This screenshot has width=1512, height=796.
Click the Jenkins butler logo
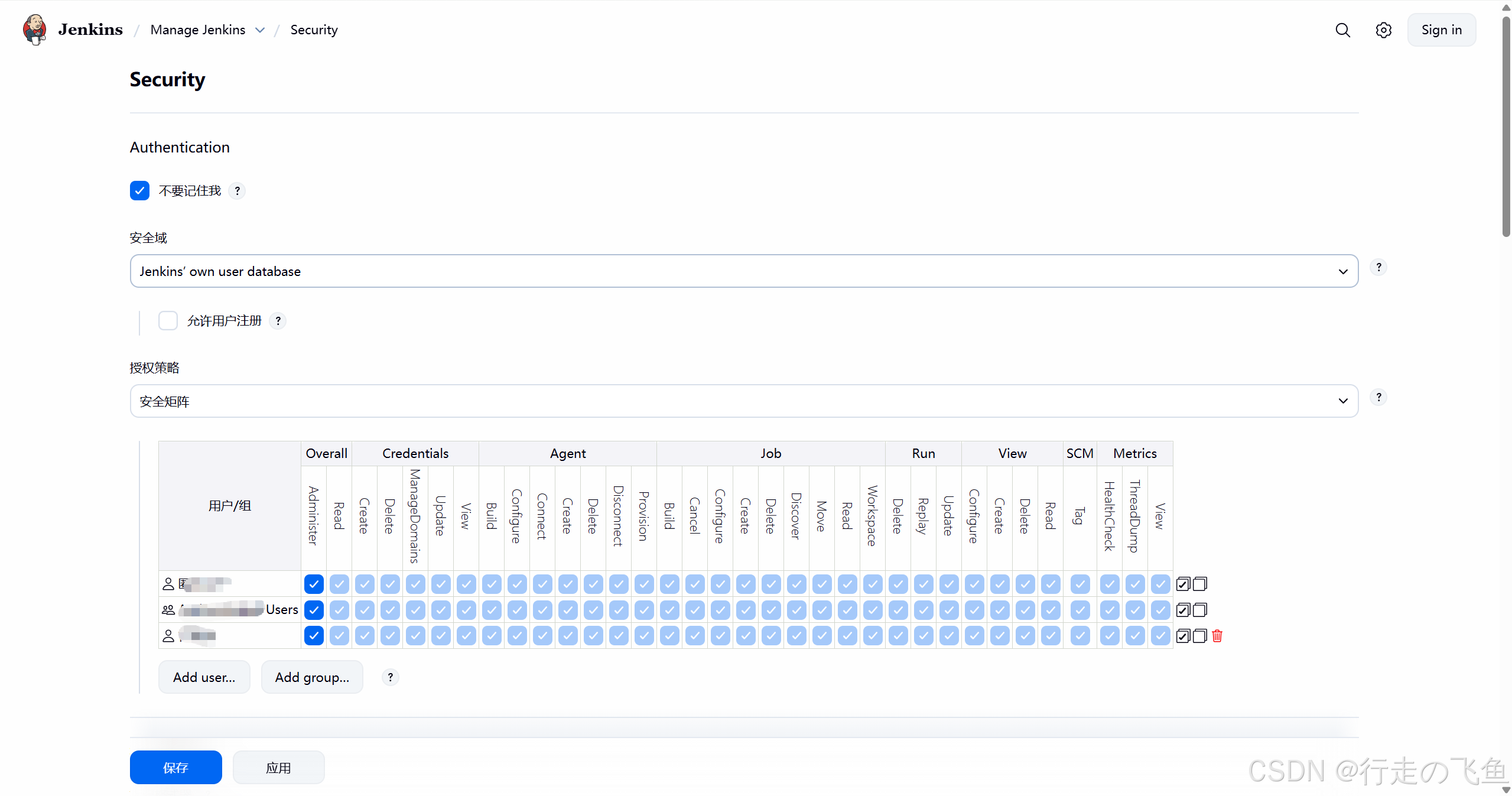click(x=35, y=30)
